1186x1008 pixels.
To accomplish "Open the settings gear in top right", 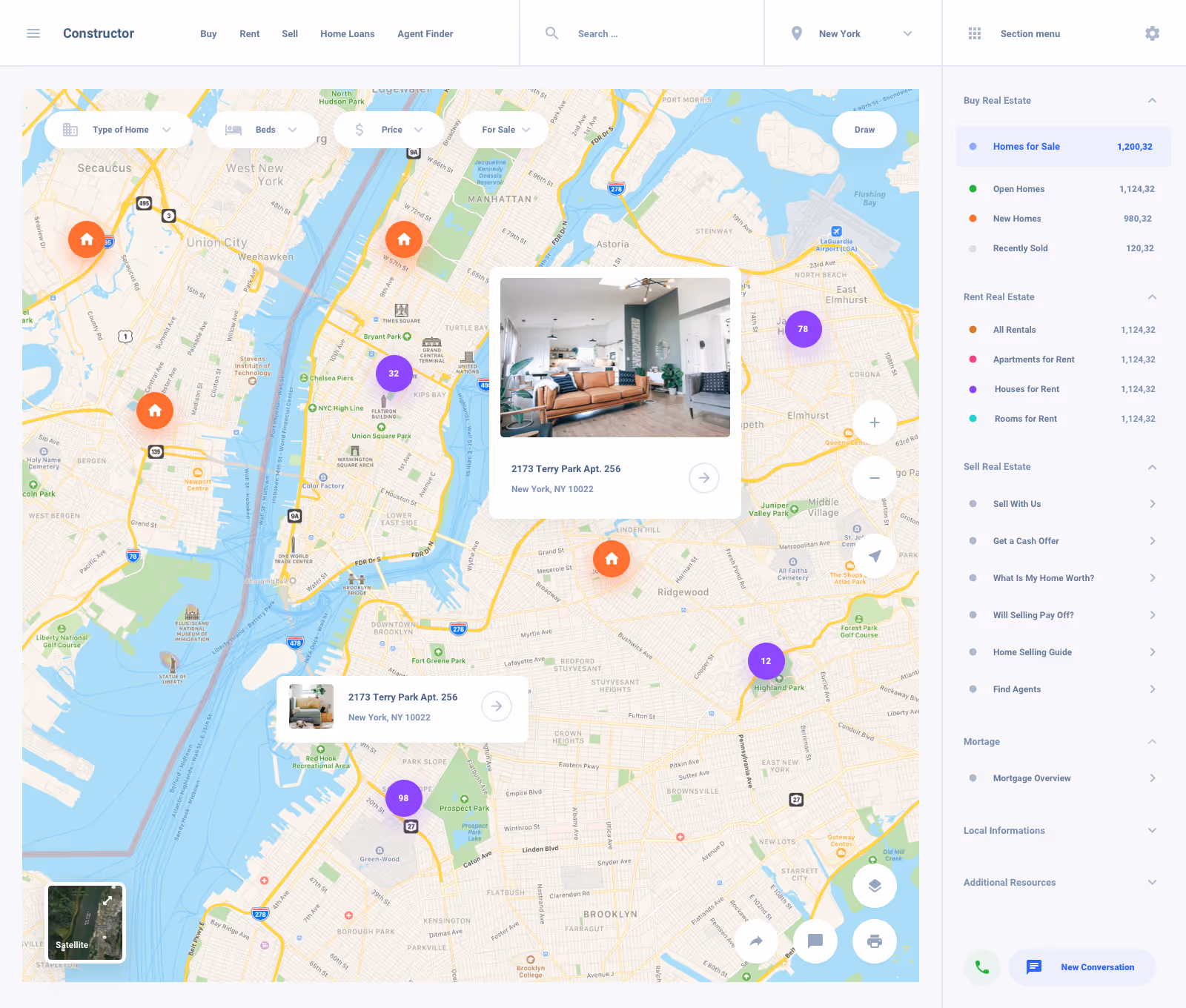I will 1152,33.
